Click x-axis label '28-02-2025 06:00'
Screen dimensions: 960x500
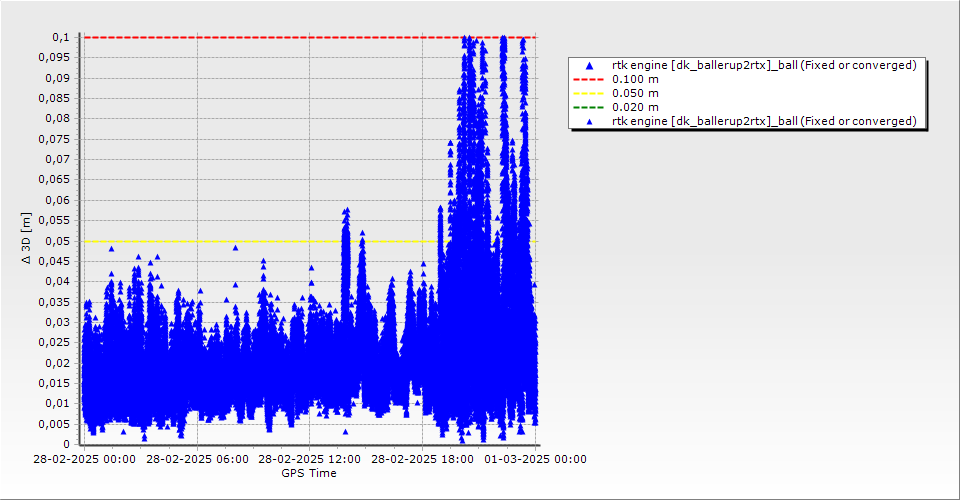click(x=197, y=459)
